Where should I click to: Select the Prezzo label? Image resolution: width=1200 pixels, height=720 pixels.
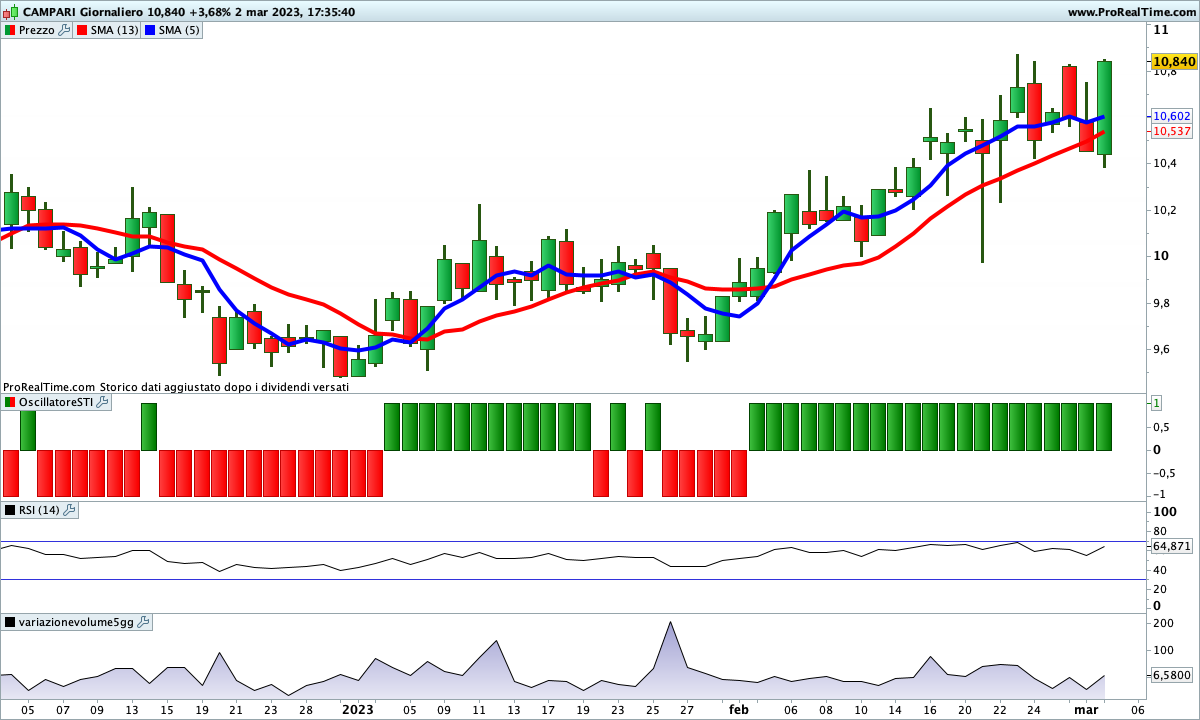pos(37,30)
